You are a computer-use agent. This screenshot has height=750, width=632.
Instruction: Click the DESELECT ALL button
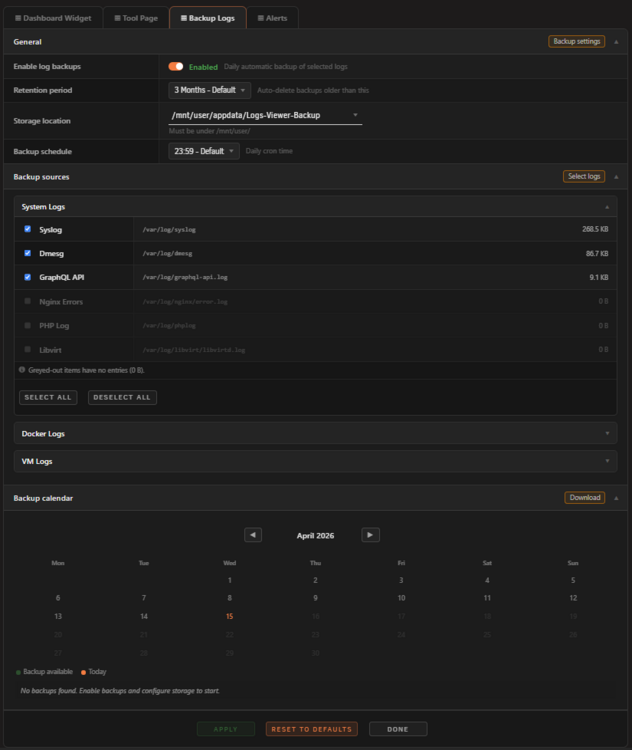(122, 397)
